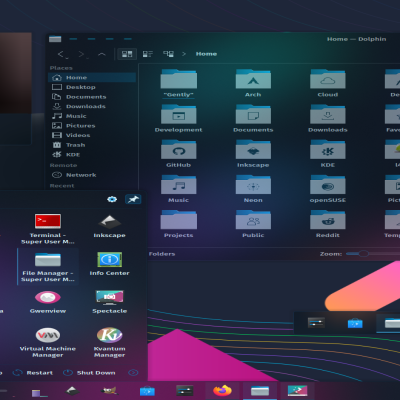
Task: Open Dolphin window menu icon in title bar
Action: [55, 39]
